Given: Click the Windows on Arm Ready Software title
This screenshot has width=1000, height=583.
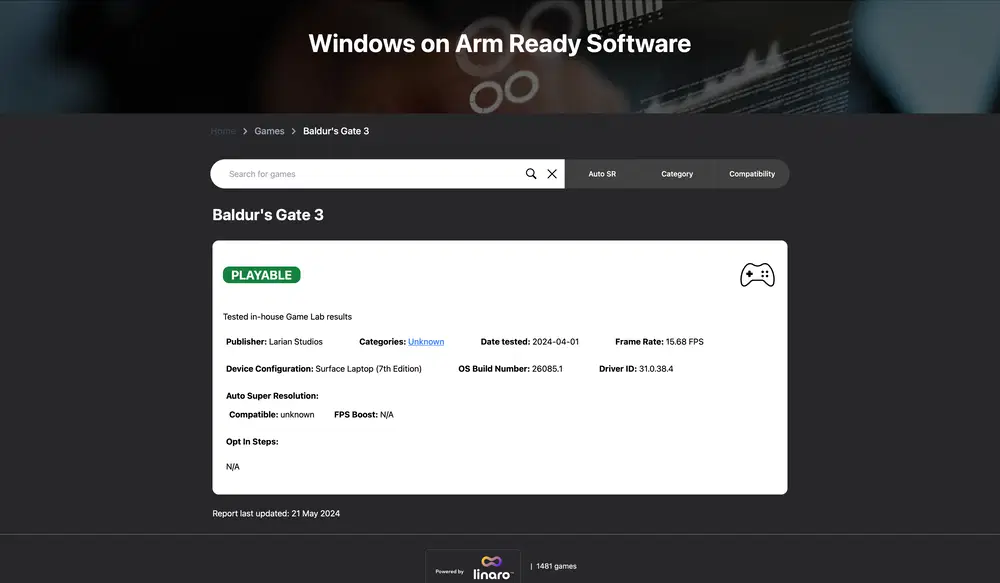Looking at the screenshot, I should click(500, 43).
